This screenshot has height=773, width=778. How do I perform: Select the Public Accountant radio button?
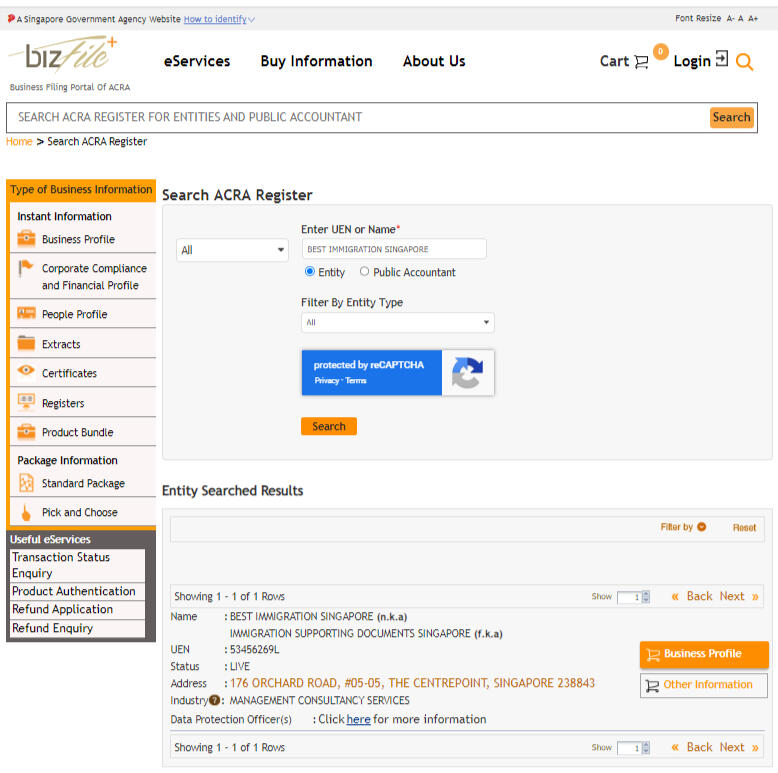364,271
